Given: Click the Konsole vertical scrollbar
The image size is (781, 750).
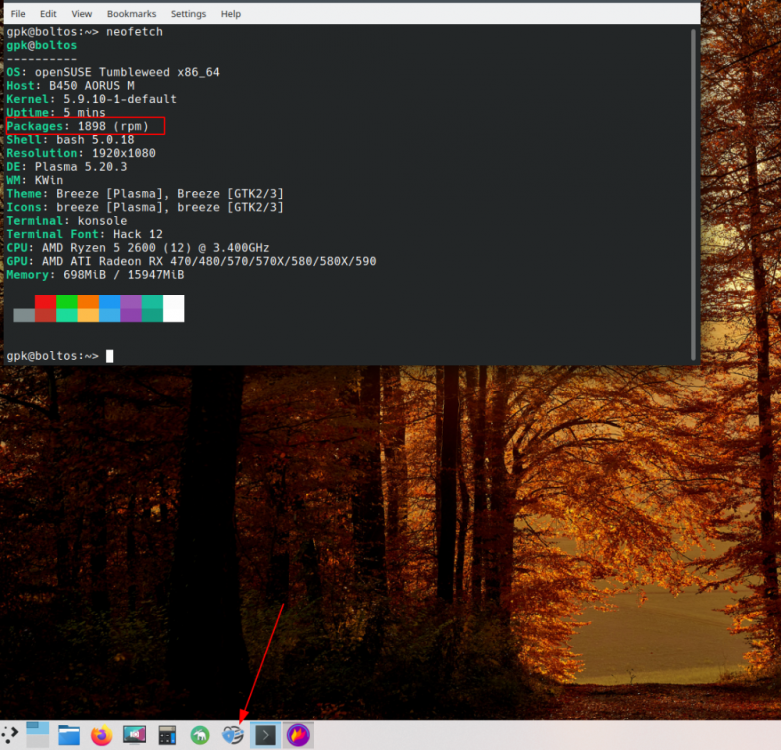Looking at the screenshot, I should 693,194.
